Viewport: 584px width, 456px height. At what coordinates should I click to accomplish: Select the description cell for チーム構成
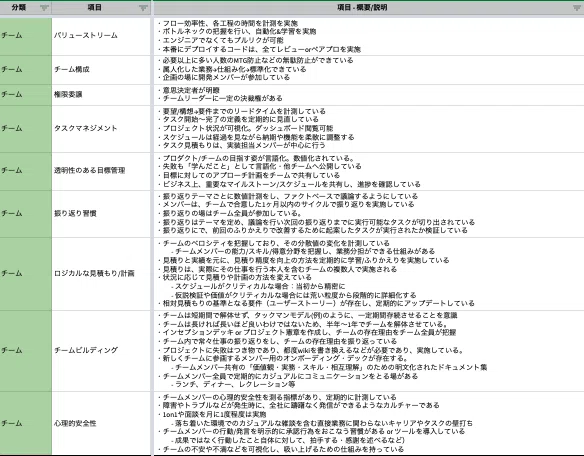click(369, 70)
